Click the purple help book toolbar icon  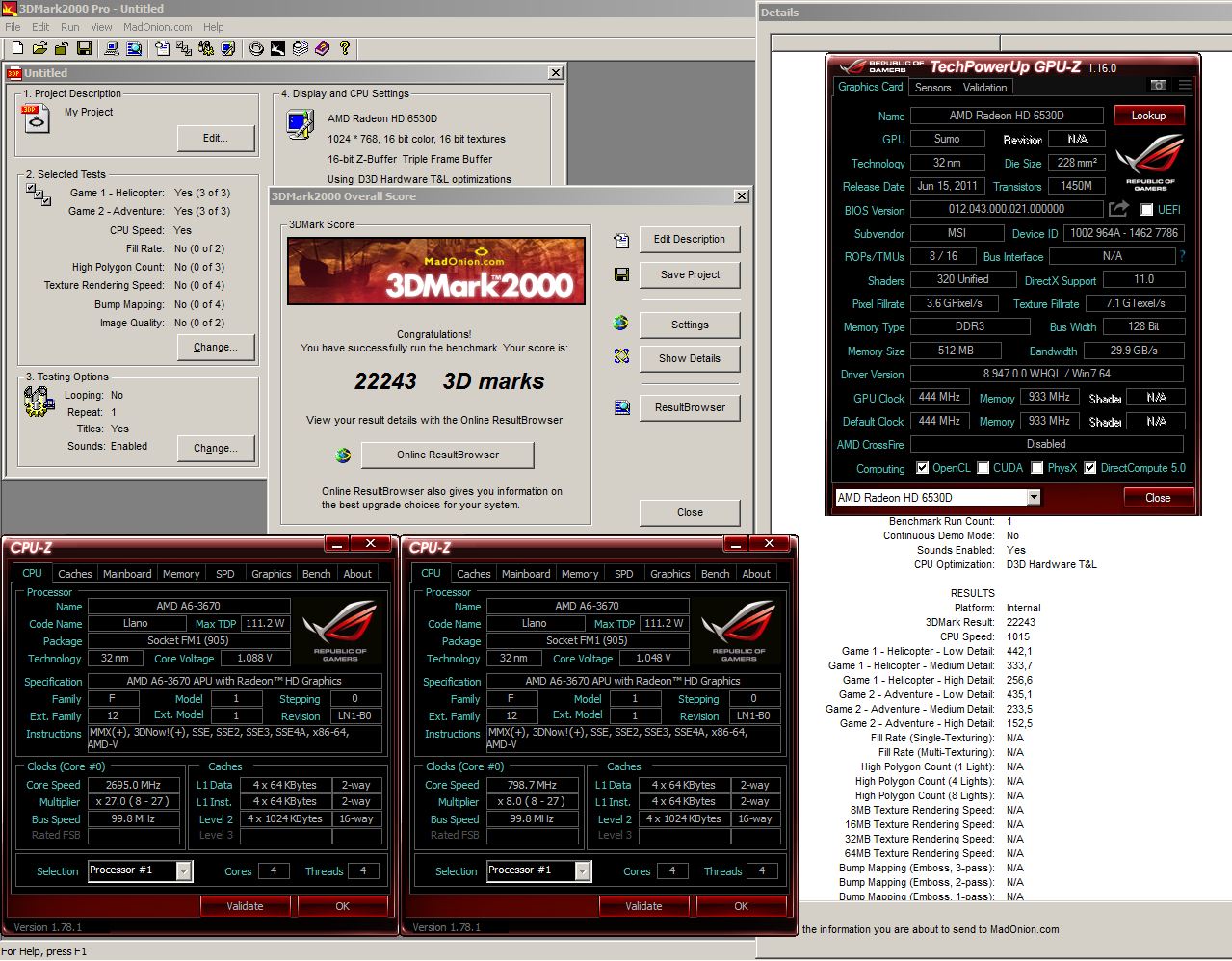322,48
